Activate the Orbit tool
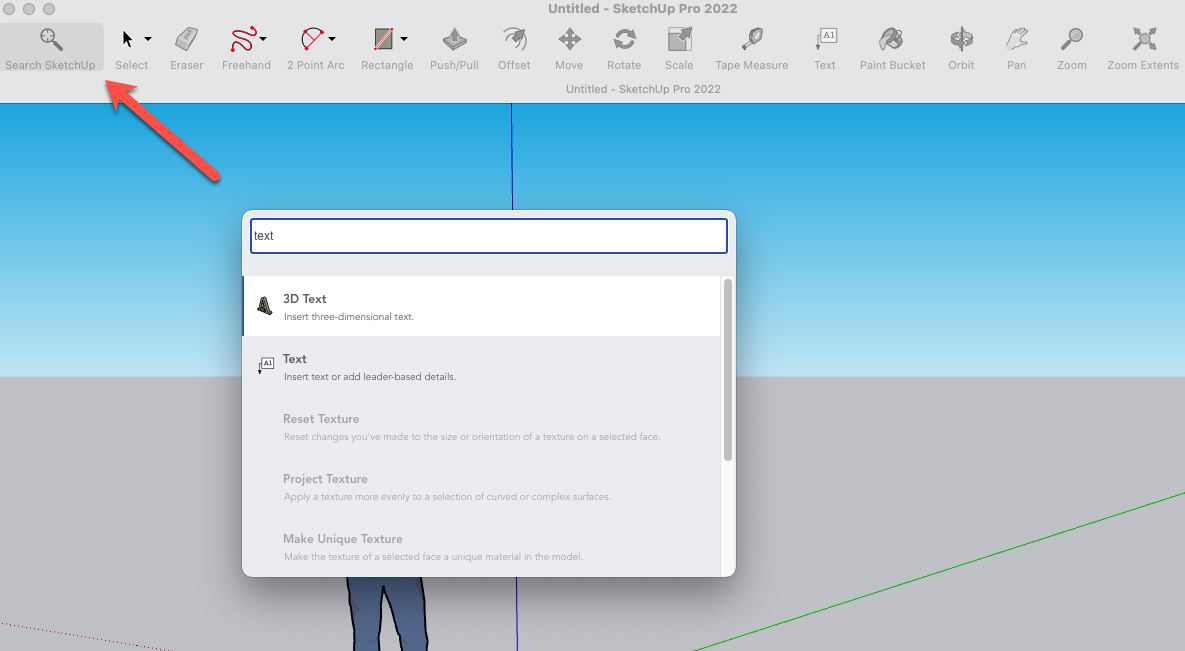 pos(961,48)
